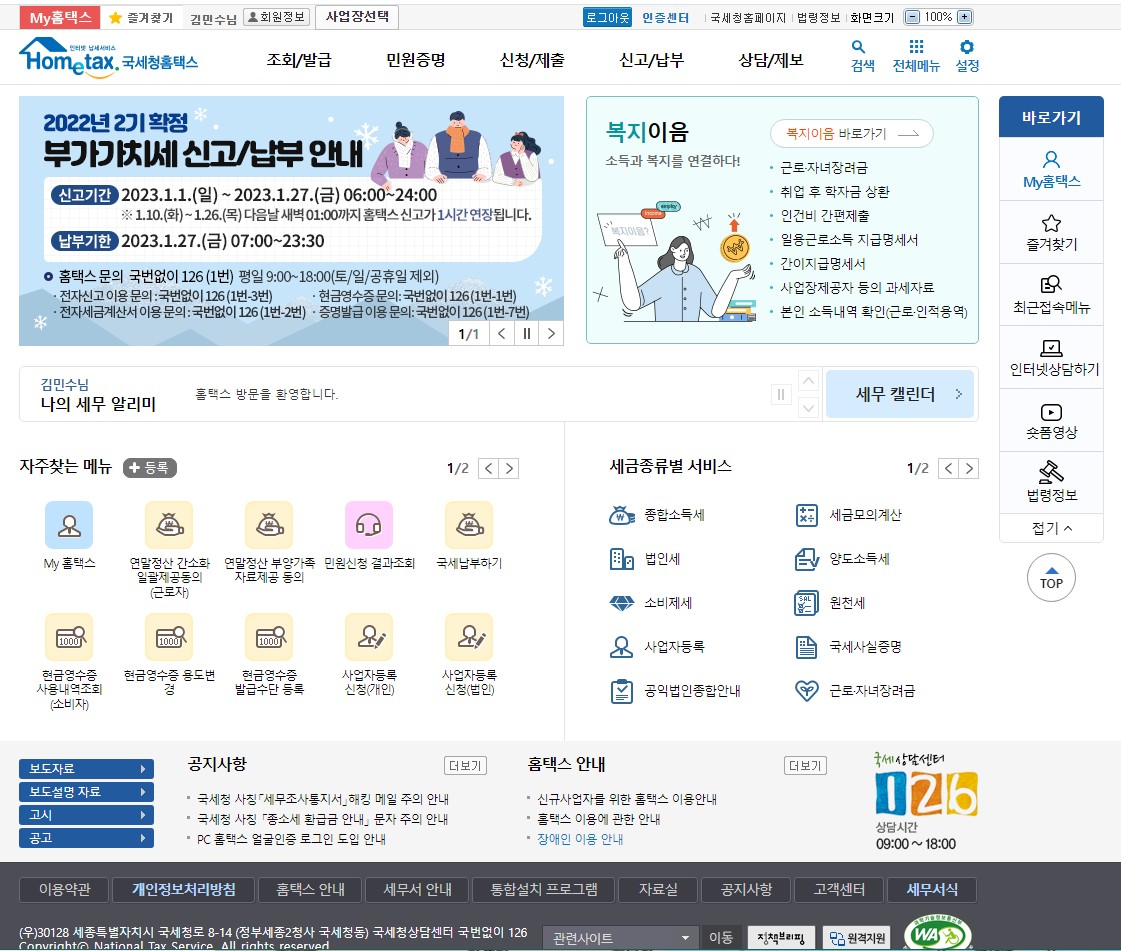
Task: Open 국세납부하기 icon
Action: click(469, 526)
